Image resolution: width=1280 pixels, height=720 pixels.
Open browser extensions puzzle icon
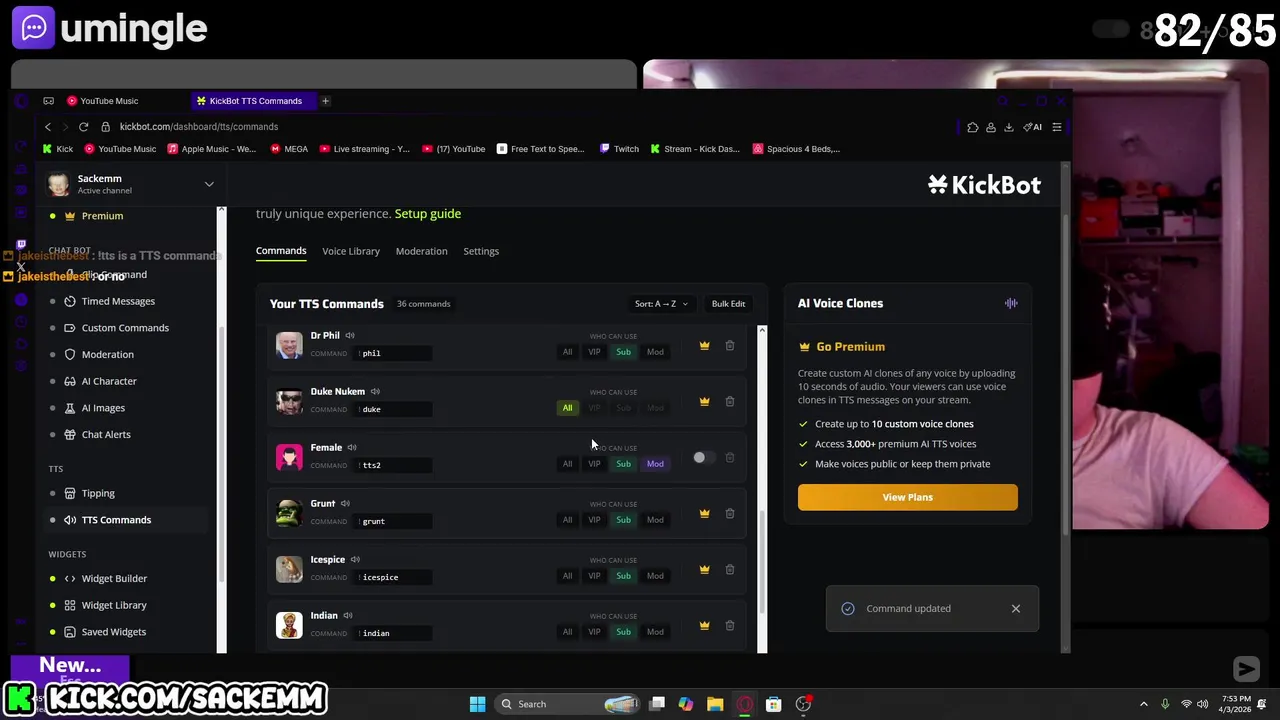pos(973,127)
